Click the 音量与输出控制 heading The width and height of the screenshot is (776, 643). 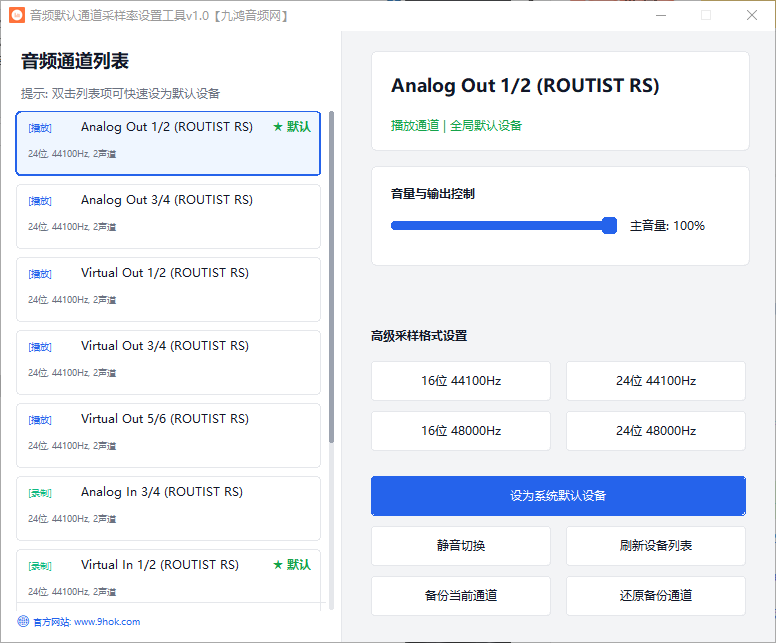pos(433,194)
